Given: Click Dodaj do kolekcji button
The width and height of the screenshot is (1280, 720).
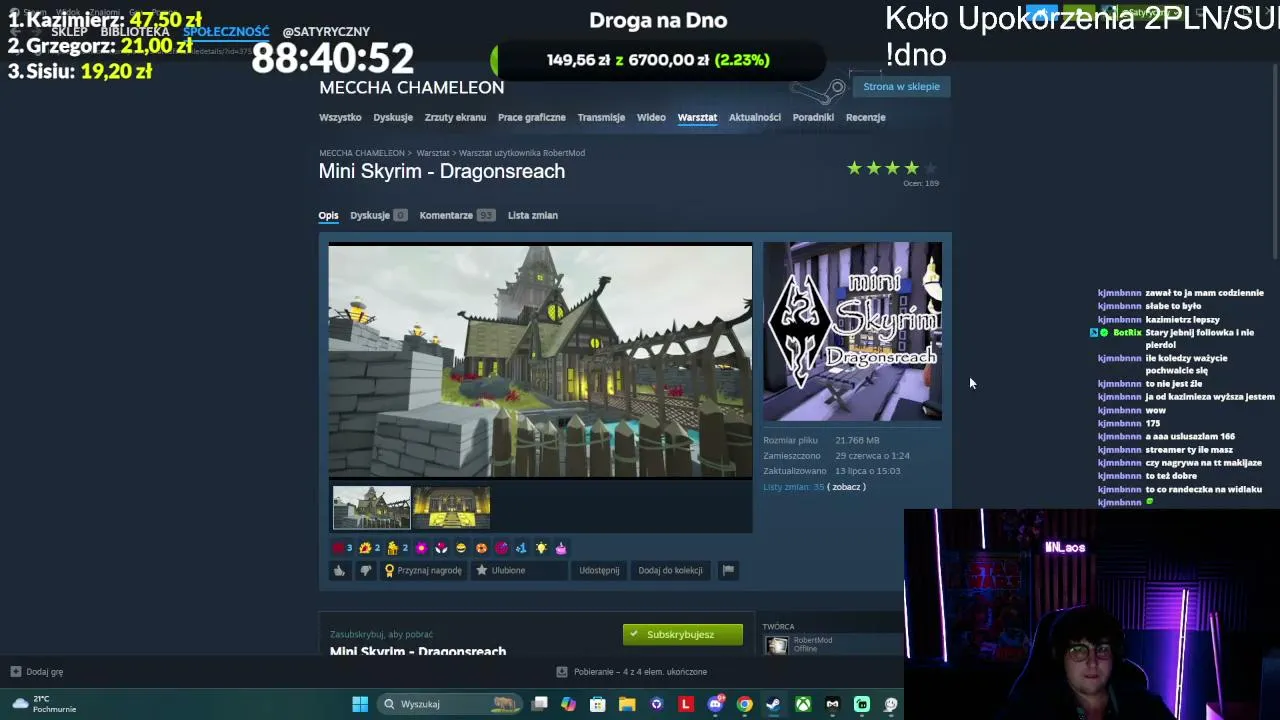Looking at the screenshot, I should 670,570.
